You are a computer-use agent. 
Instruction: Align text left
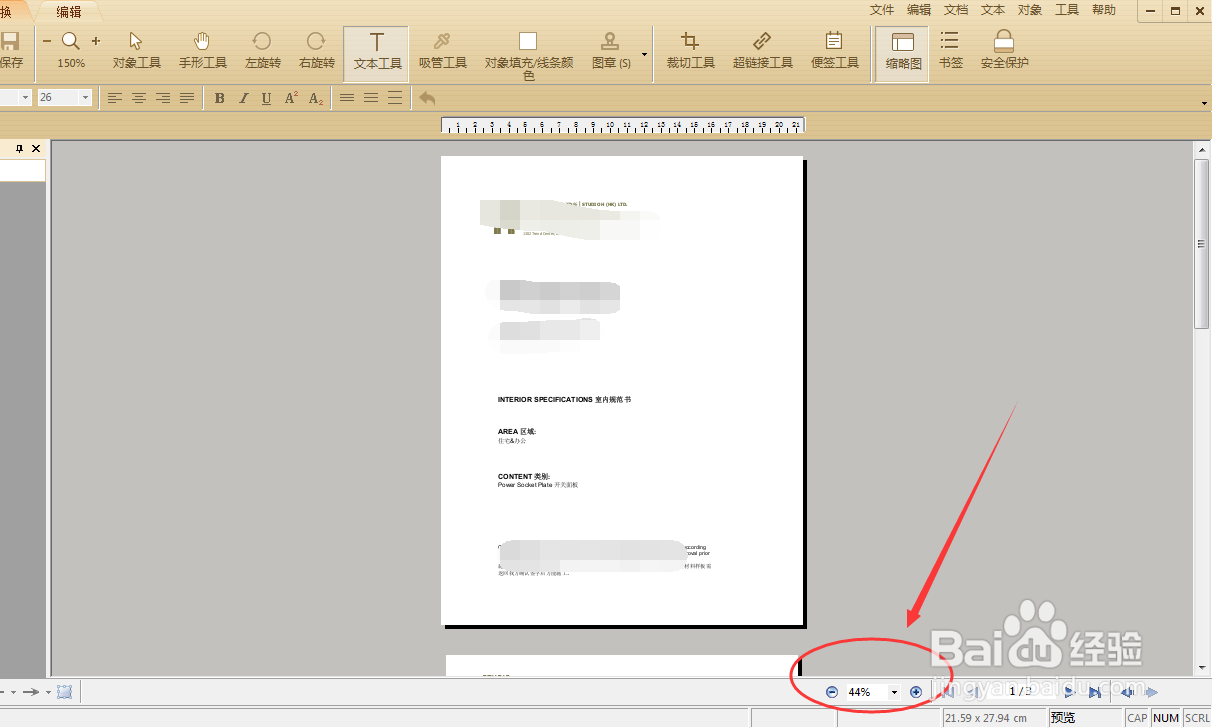115,98
